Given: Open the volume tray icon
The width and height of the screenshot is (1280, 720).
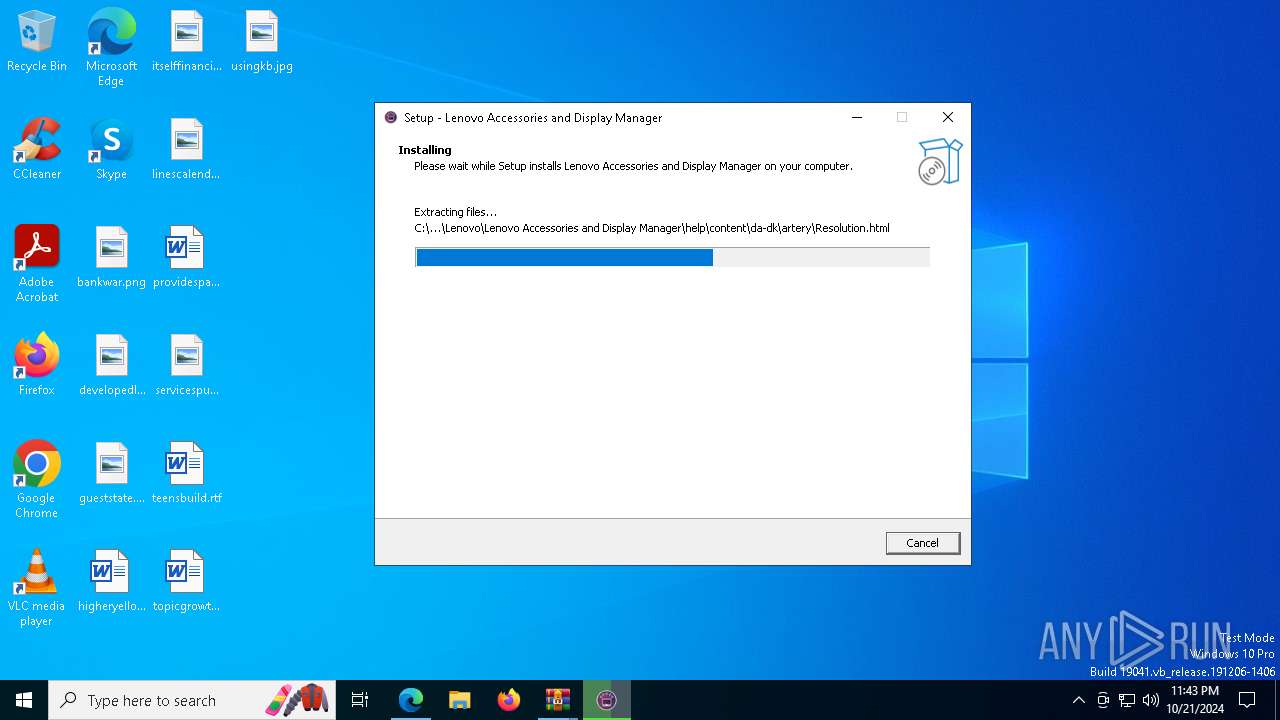Looking at the screenshot, I should tap(1151, 700).
